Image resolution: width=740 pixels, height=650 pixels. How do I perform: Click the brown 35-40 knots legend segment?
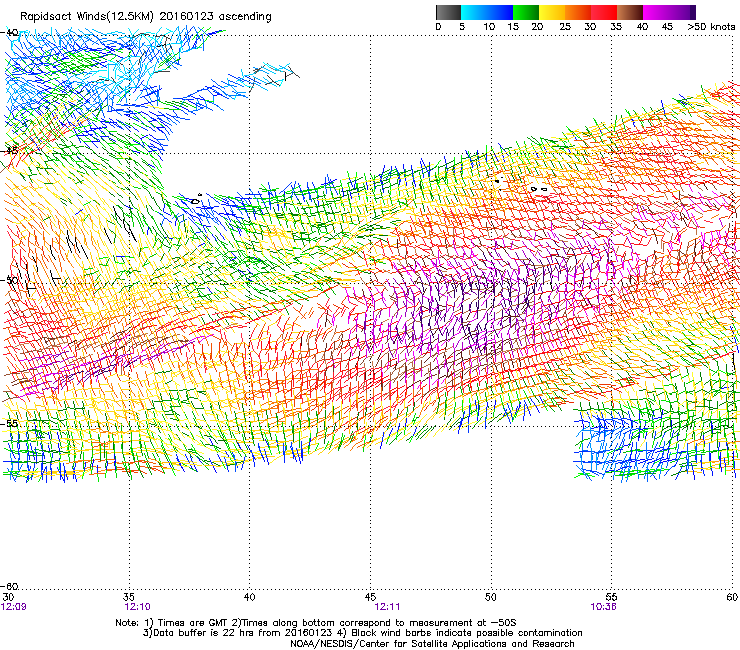click(x=630, y=12)
